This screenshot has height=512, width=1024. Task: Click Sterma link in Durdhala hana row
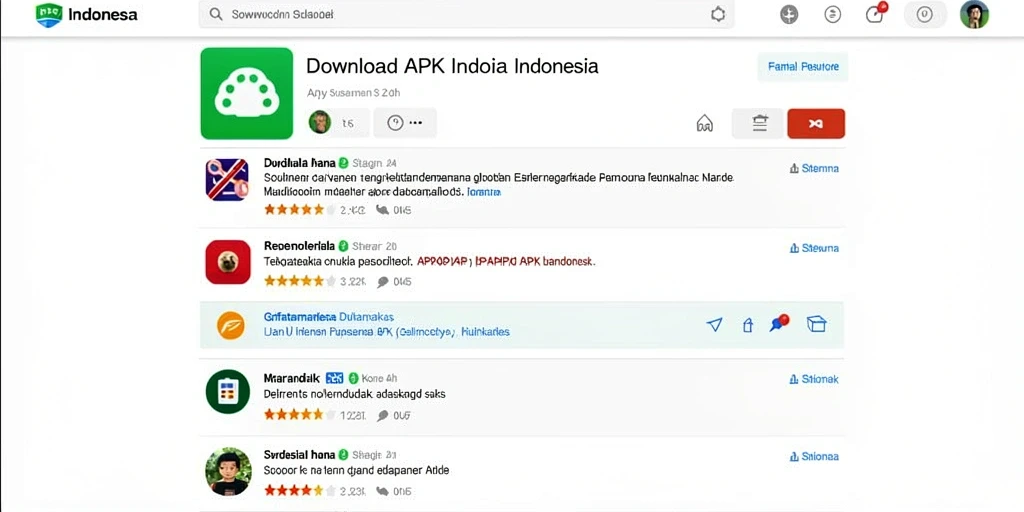814,168
